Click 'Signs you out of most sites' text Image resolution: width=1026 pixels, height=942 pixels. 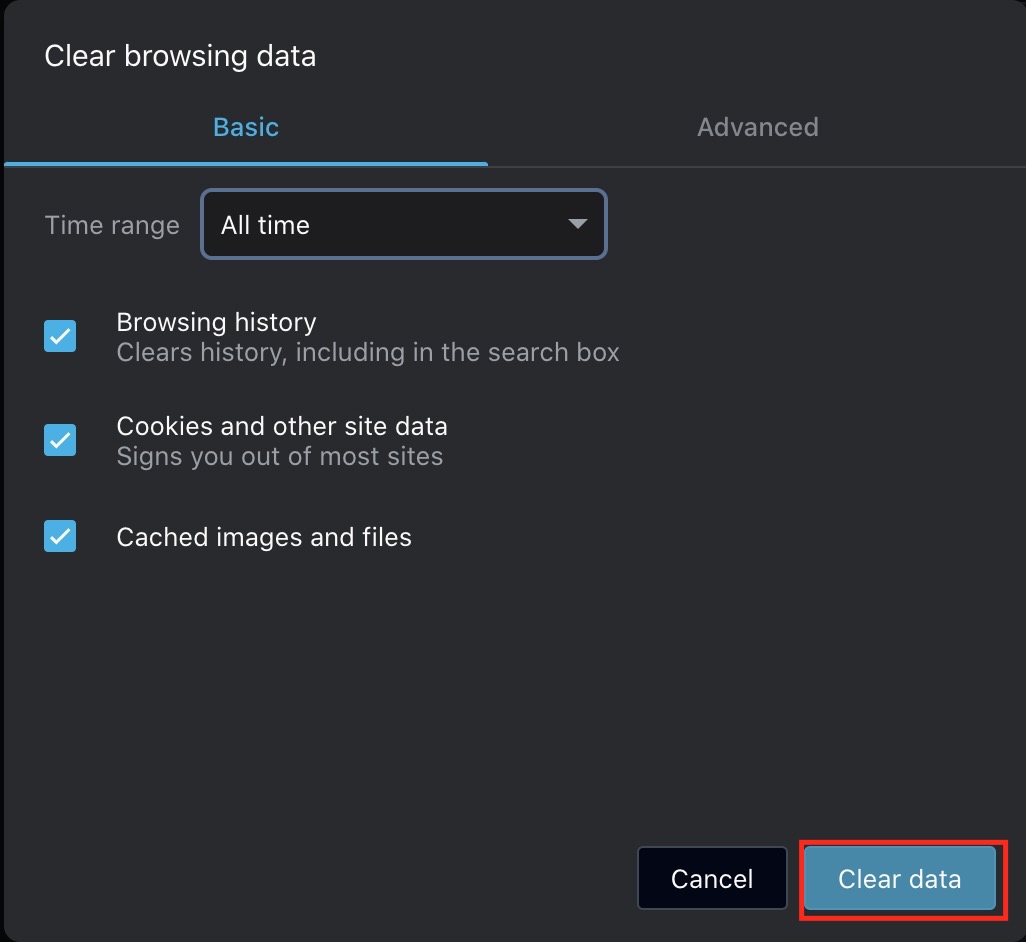pos(279,457)
